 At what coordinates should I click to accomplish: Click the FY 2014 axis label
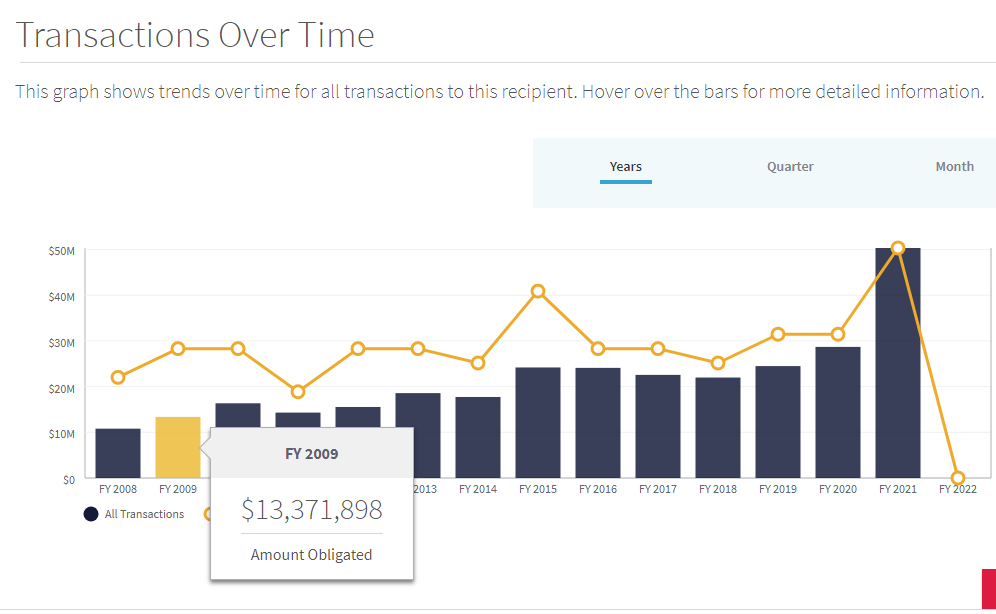[x=478, y=490]
